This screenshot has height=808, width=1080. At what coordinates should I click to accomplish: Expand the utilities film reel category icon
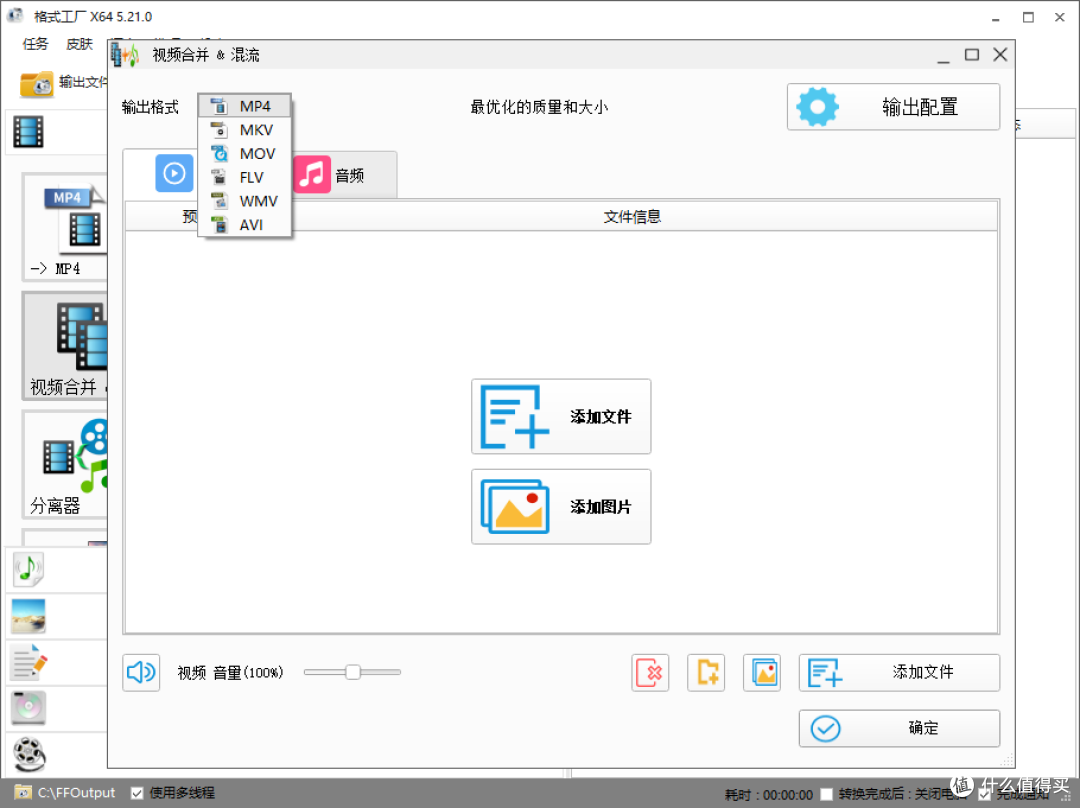29,754
